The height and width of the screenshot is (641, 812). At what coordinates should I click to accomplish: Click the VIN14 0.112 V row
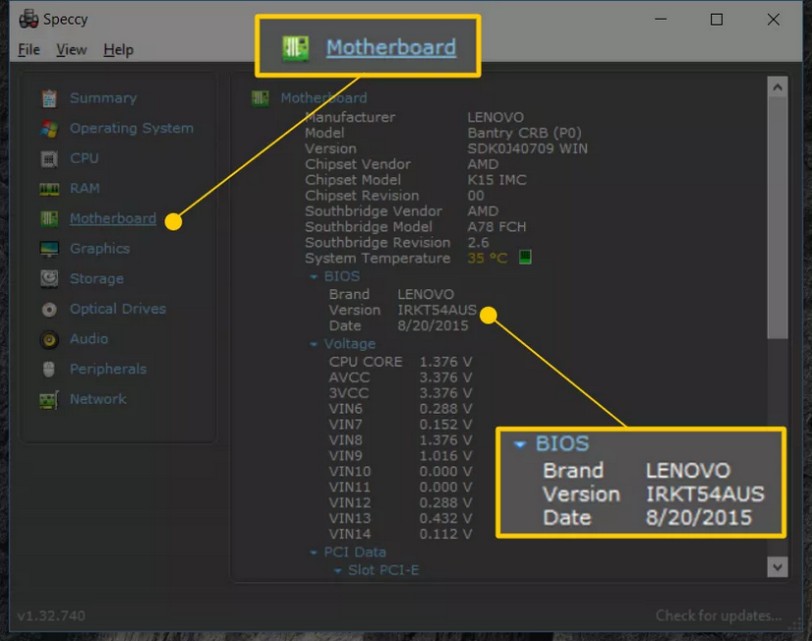pos(400,534)
